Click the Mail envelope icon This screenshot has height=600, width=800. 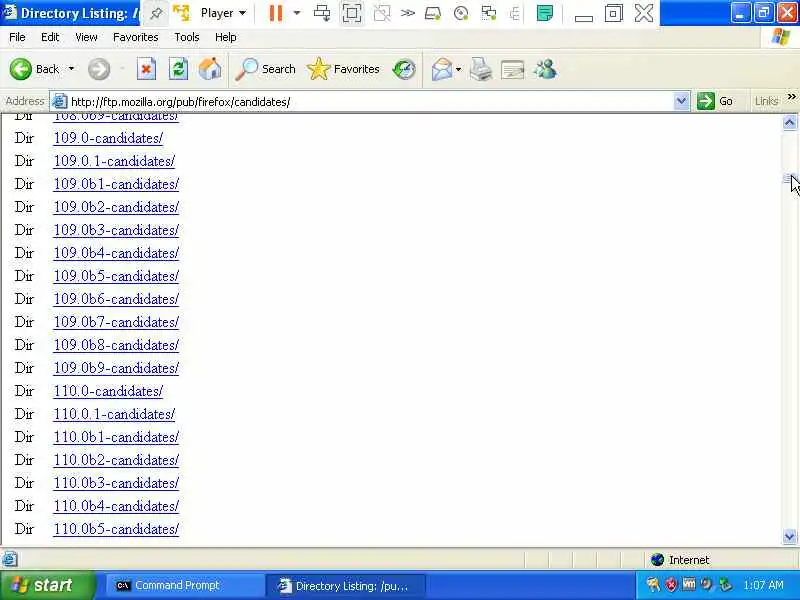(441, 69)
